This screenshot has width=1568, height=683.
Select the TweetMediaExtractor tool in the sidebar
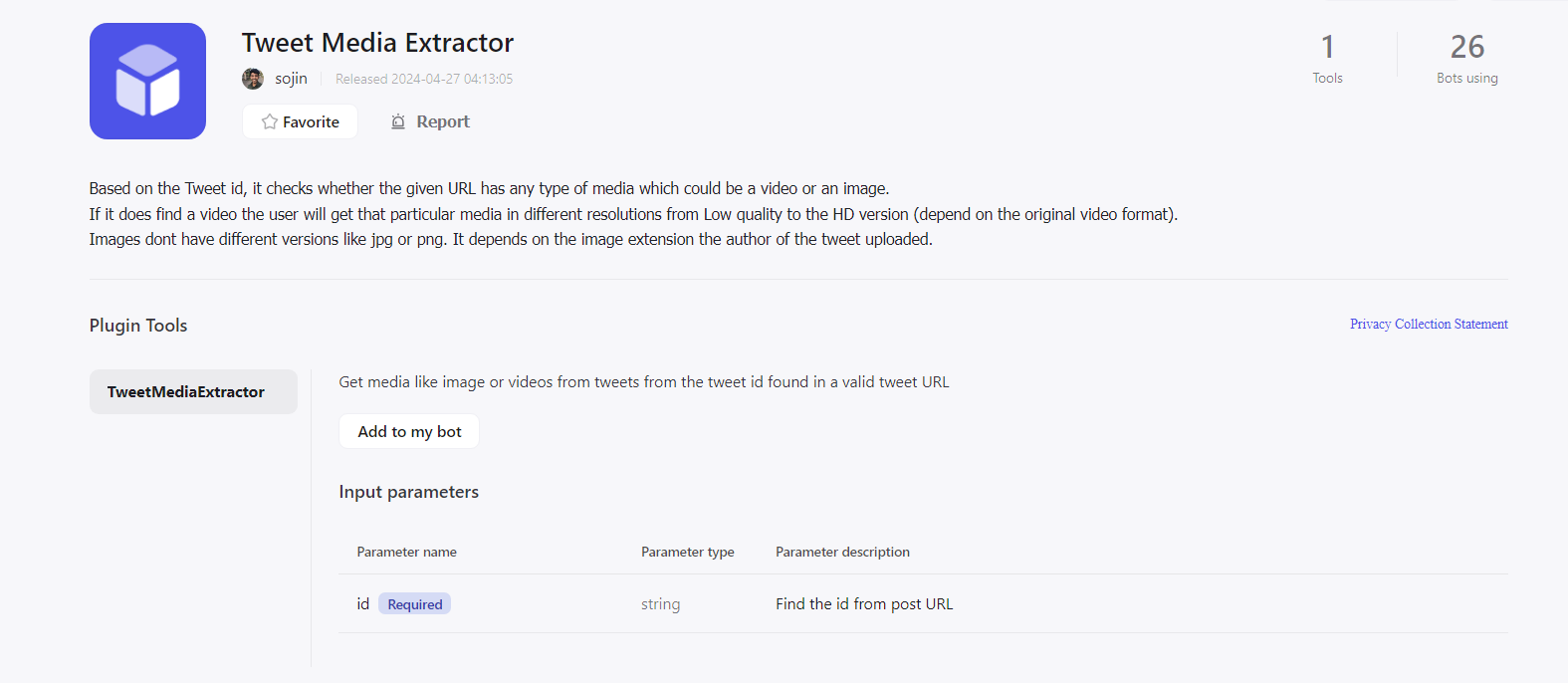[x=192, y=391]
